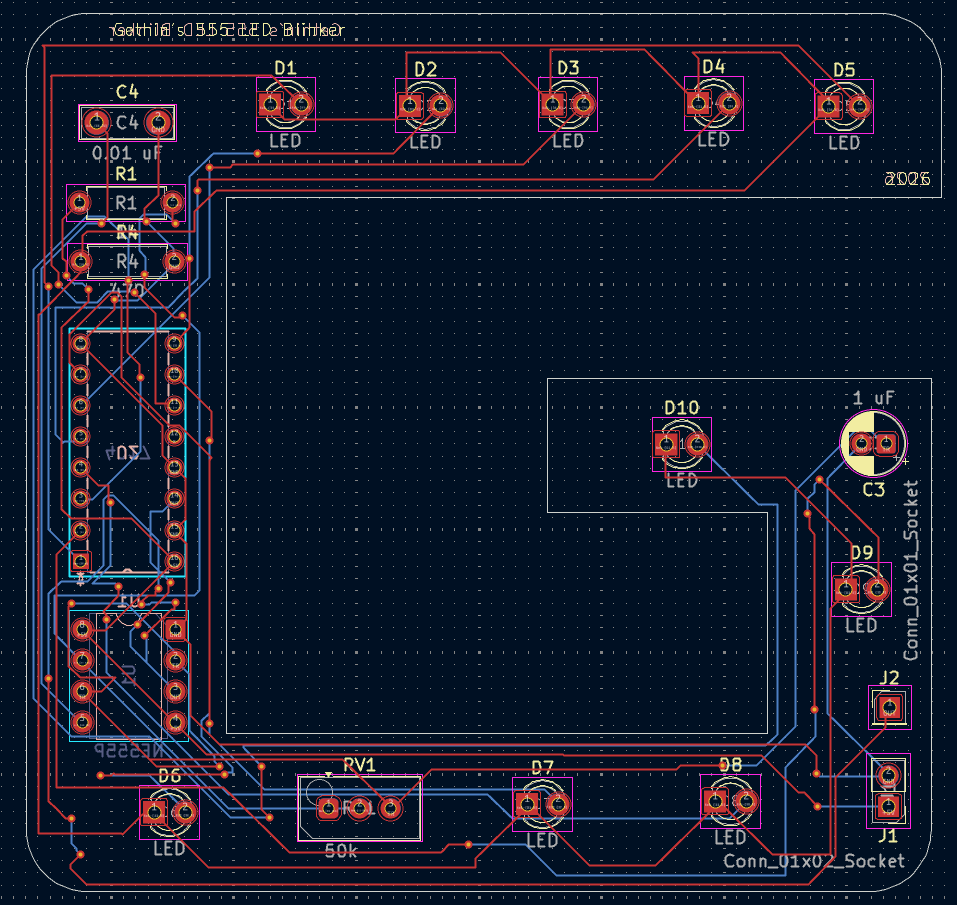Image resolution: width=957 pixels, height=905 pixels.
Task: Click the vertical "Conn_01x01_Socket" label
Action: (911, 571)
